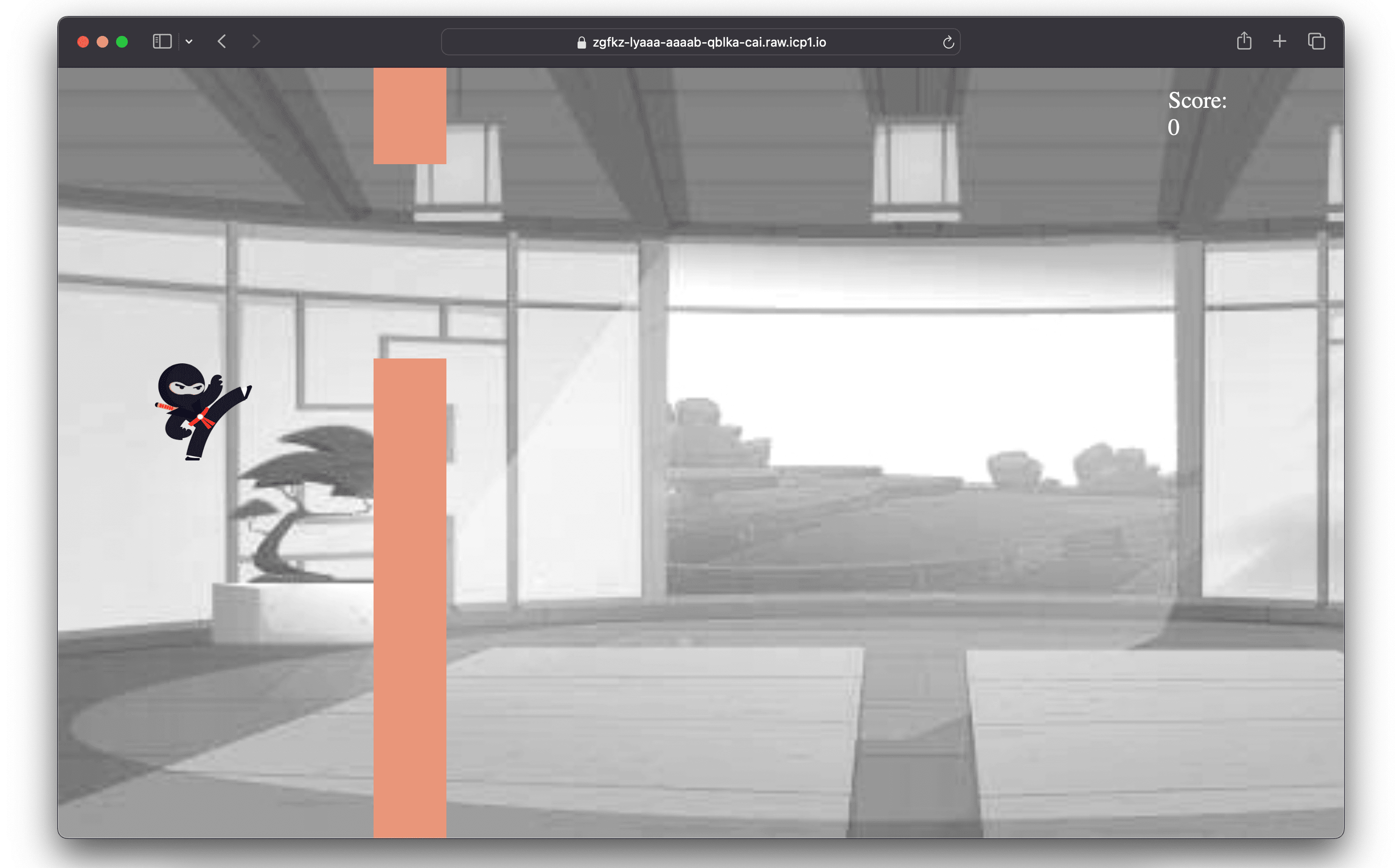Close the window with red button
1399x868 pixels.
[83, 42]
